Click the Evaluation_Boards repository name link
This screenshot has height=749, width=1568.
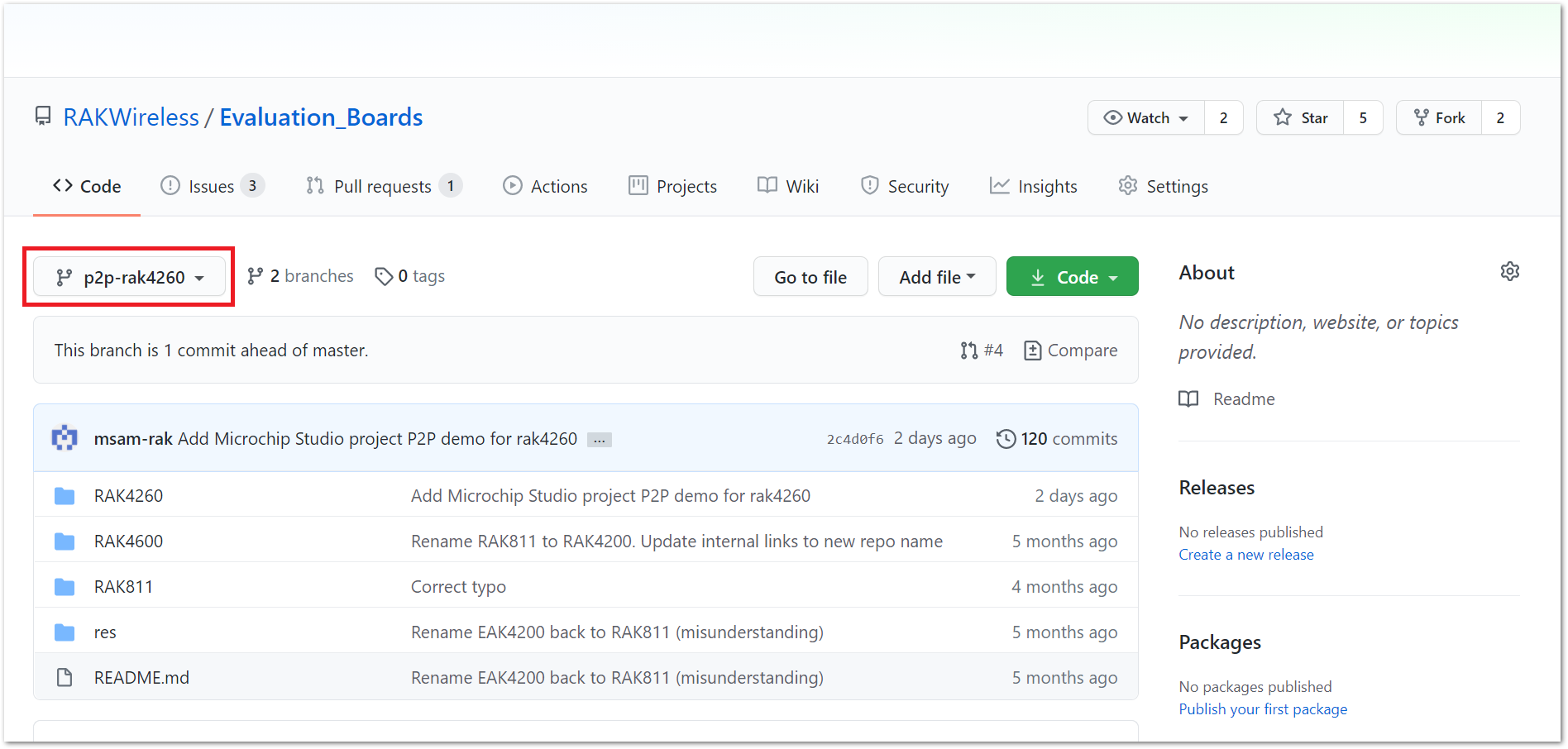pos(321,117)
